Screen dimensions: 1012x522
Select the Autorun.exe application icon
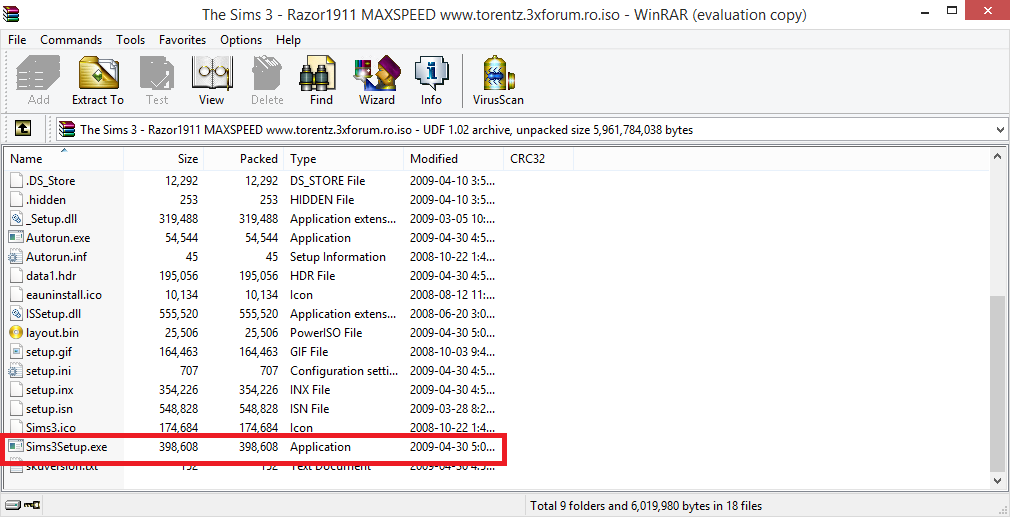click(16, 237)
